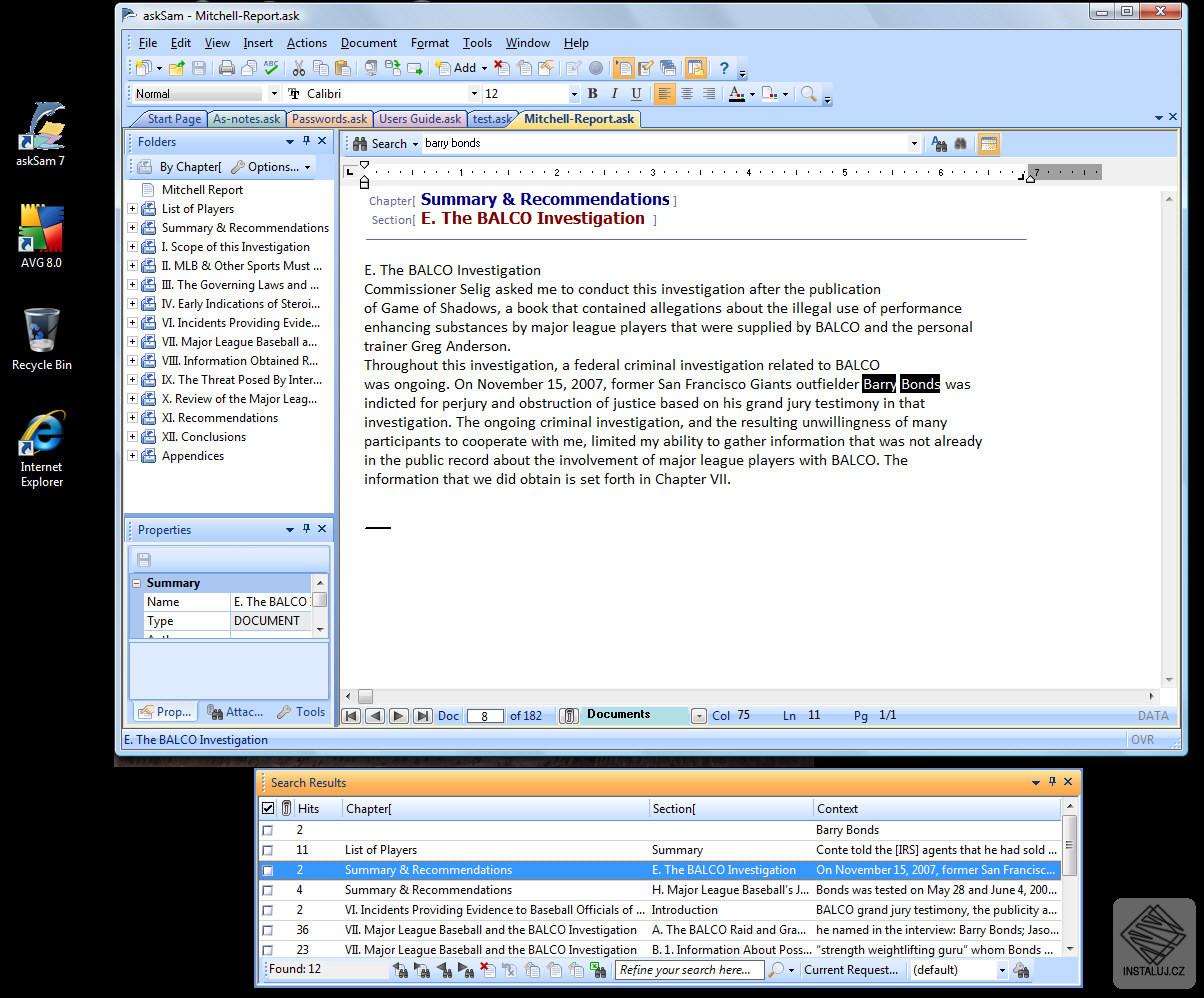1204x998 pixels.
Task: Click the paperclip attachments icon in status bar
Action: tap(568, 715)
